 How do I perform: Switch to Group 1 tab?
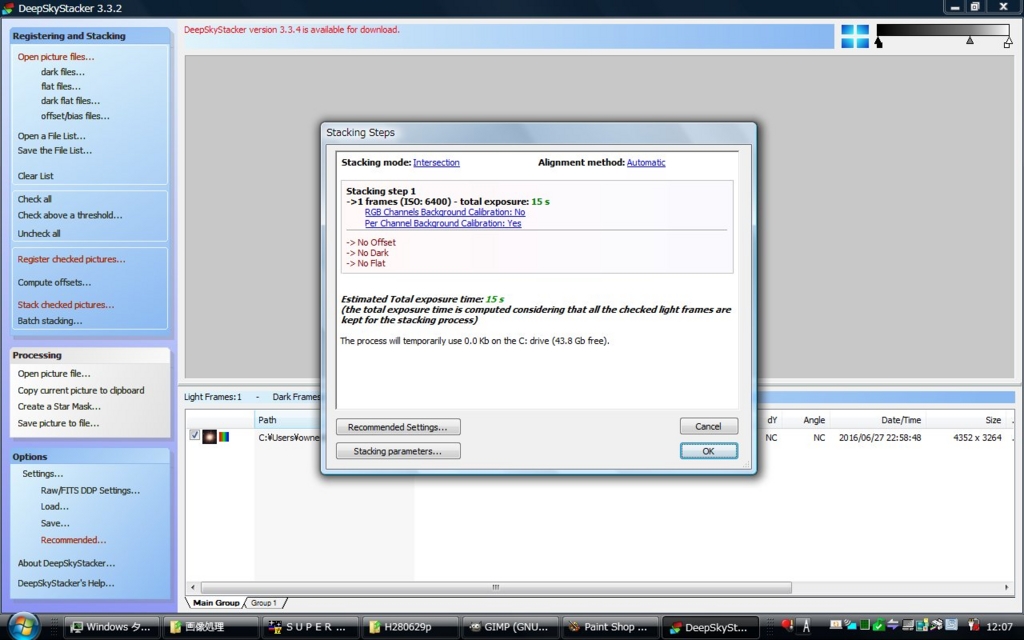tap(263, 603)
